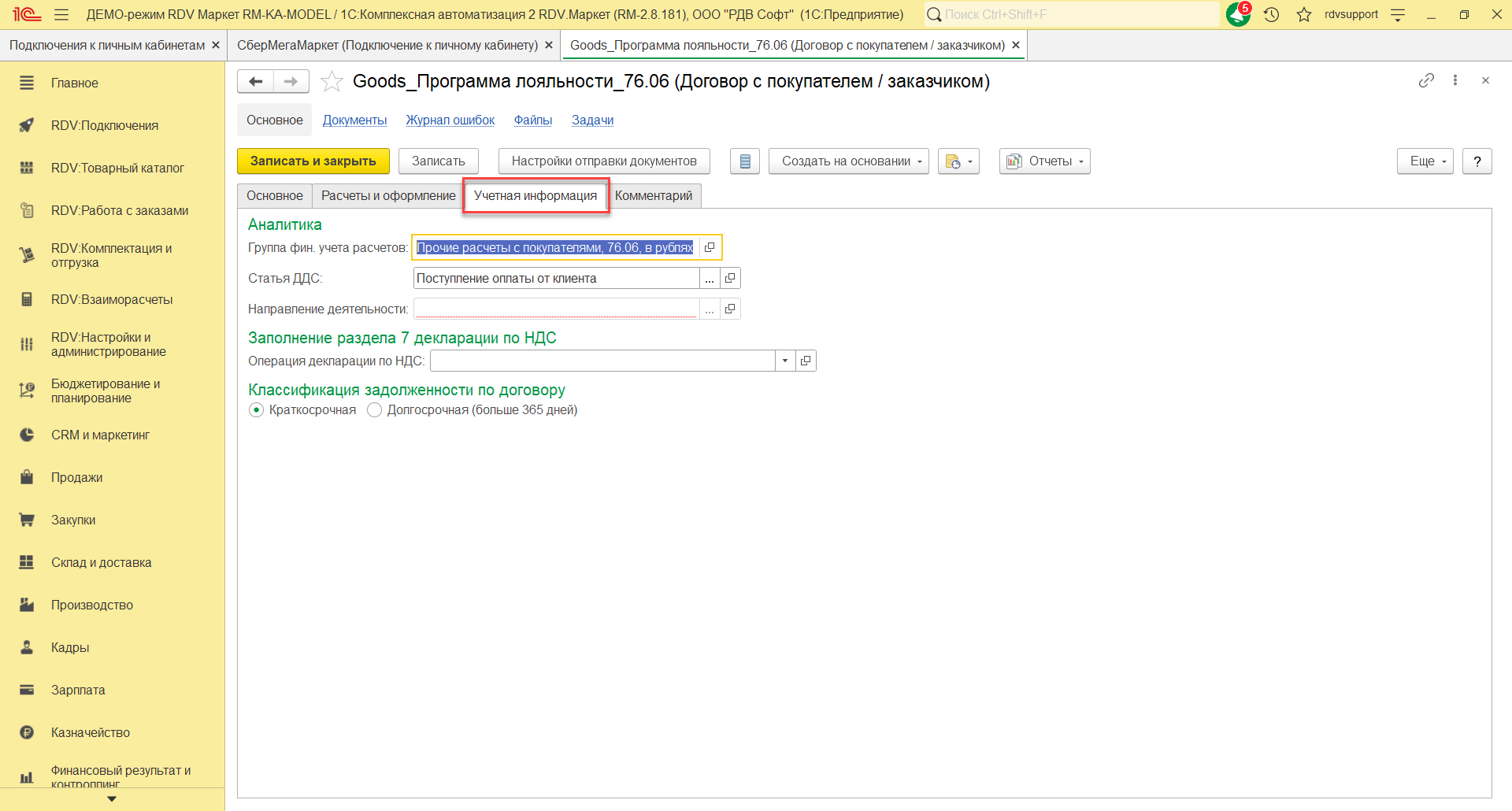Open the Комментарий tab
Screen dimensions: 1512x811
654,196
